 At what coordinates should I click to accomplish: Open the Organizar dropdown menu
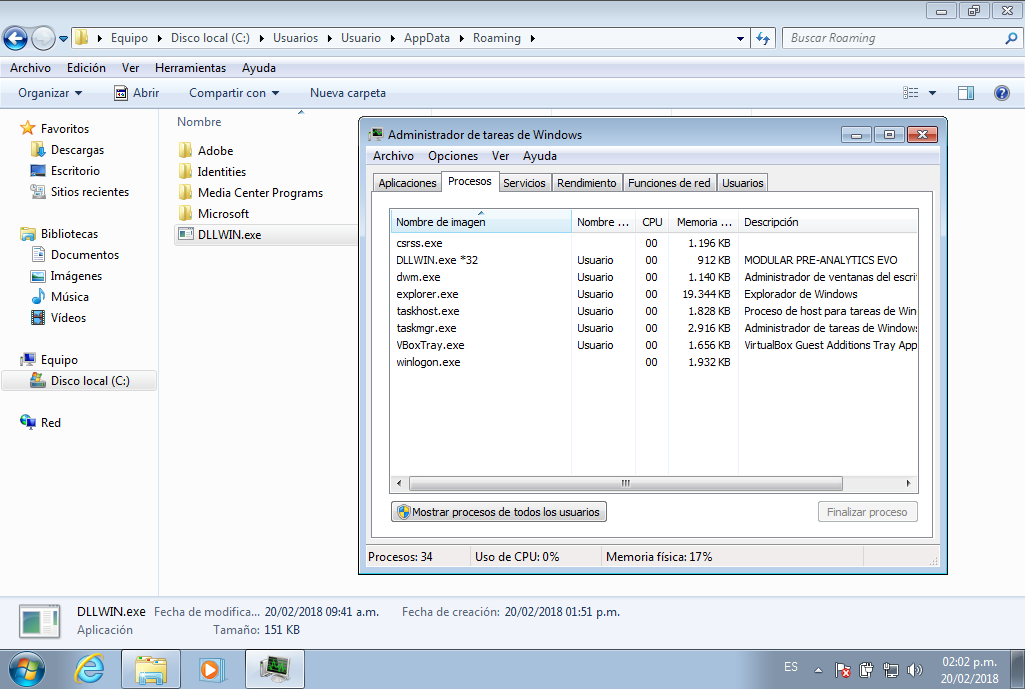(50, 93)
